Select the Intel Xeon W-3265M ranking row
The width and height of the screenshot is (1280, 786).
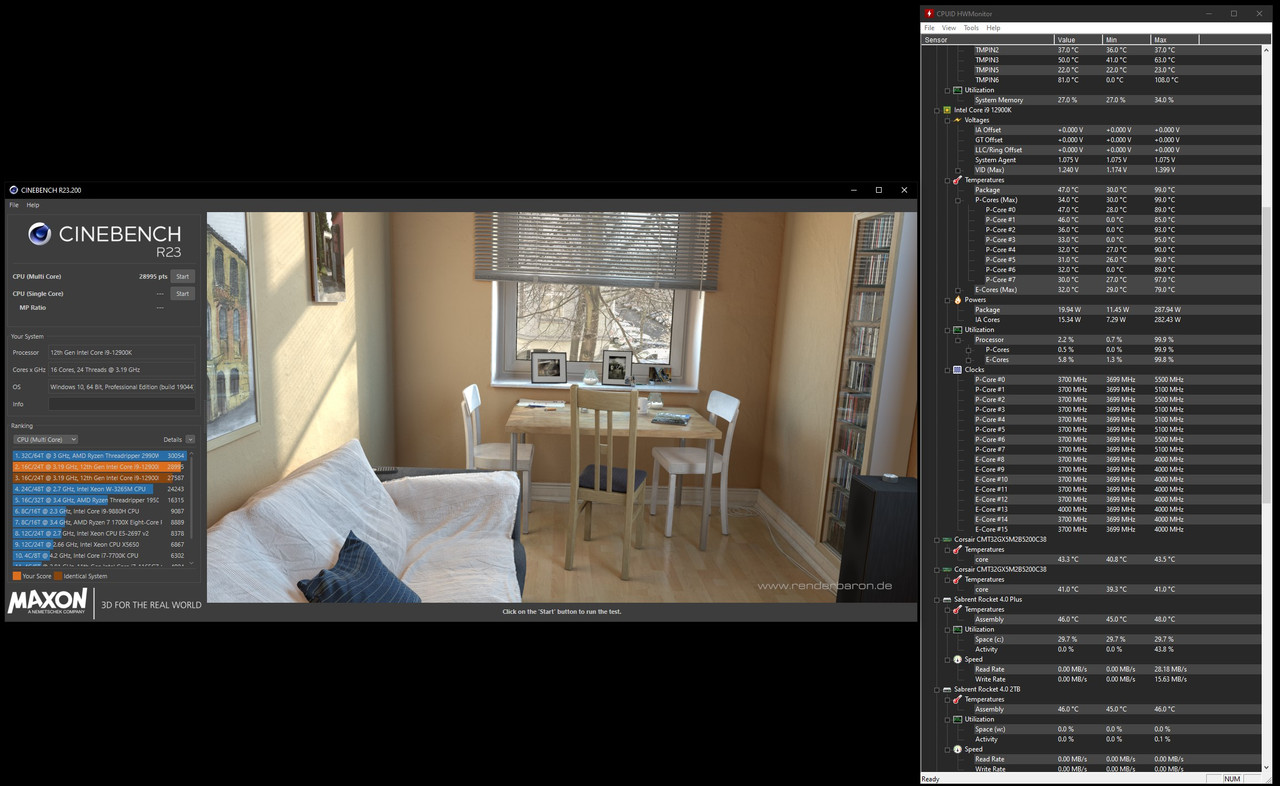click(x=99, y=489)
